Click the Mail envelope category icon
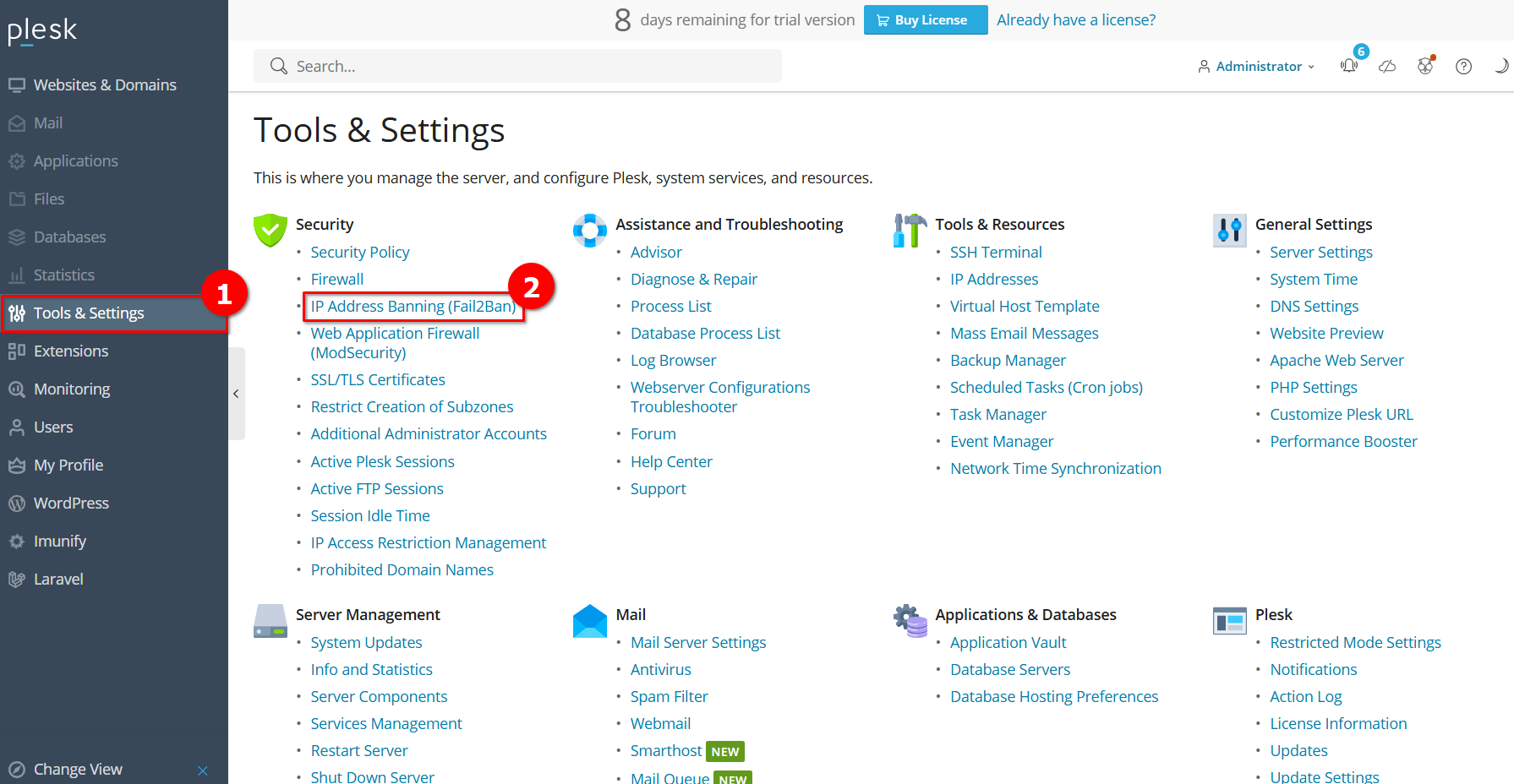 [x=589, y=621]
